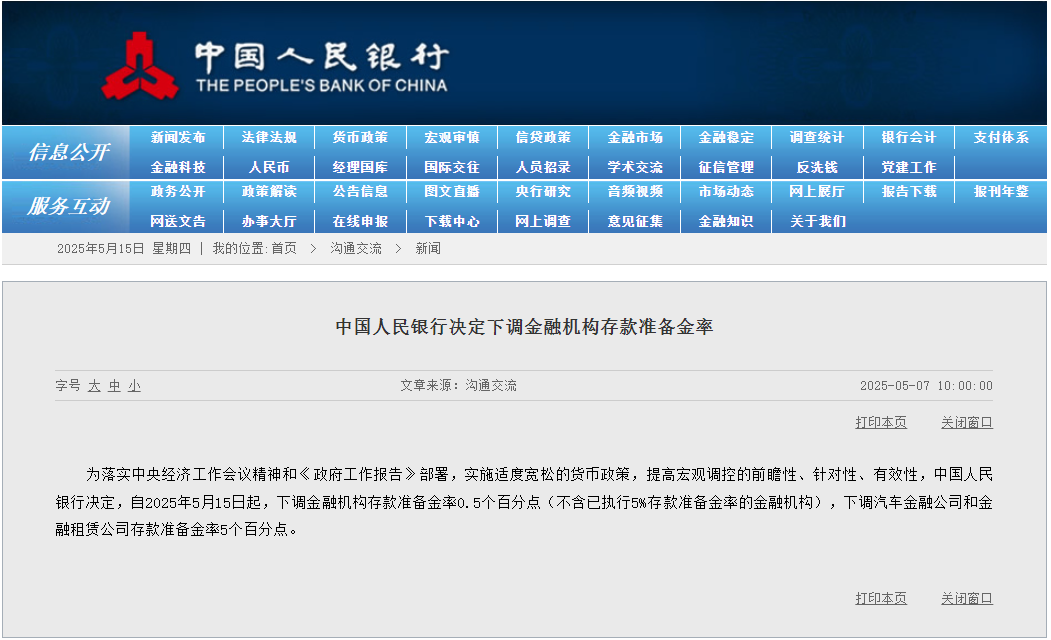Image resolution: width=1051 pixels, height=640 pixels.
Task: Open the 政务公开 section under 服务互动
Action: (x=177, y=193)
